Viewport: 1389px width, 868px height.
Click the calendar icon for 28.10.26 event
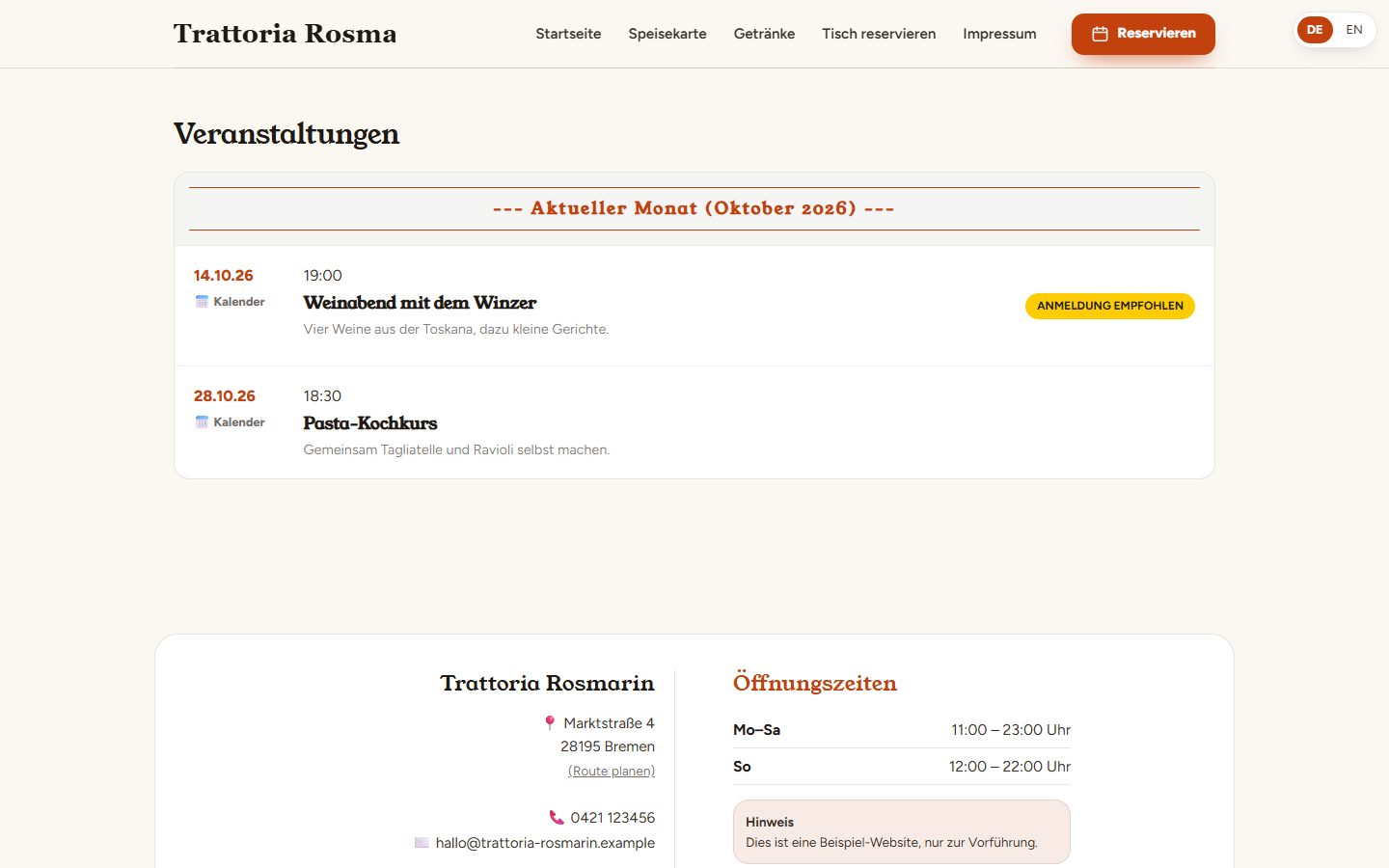(x=202, y=422)
